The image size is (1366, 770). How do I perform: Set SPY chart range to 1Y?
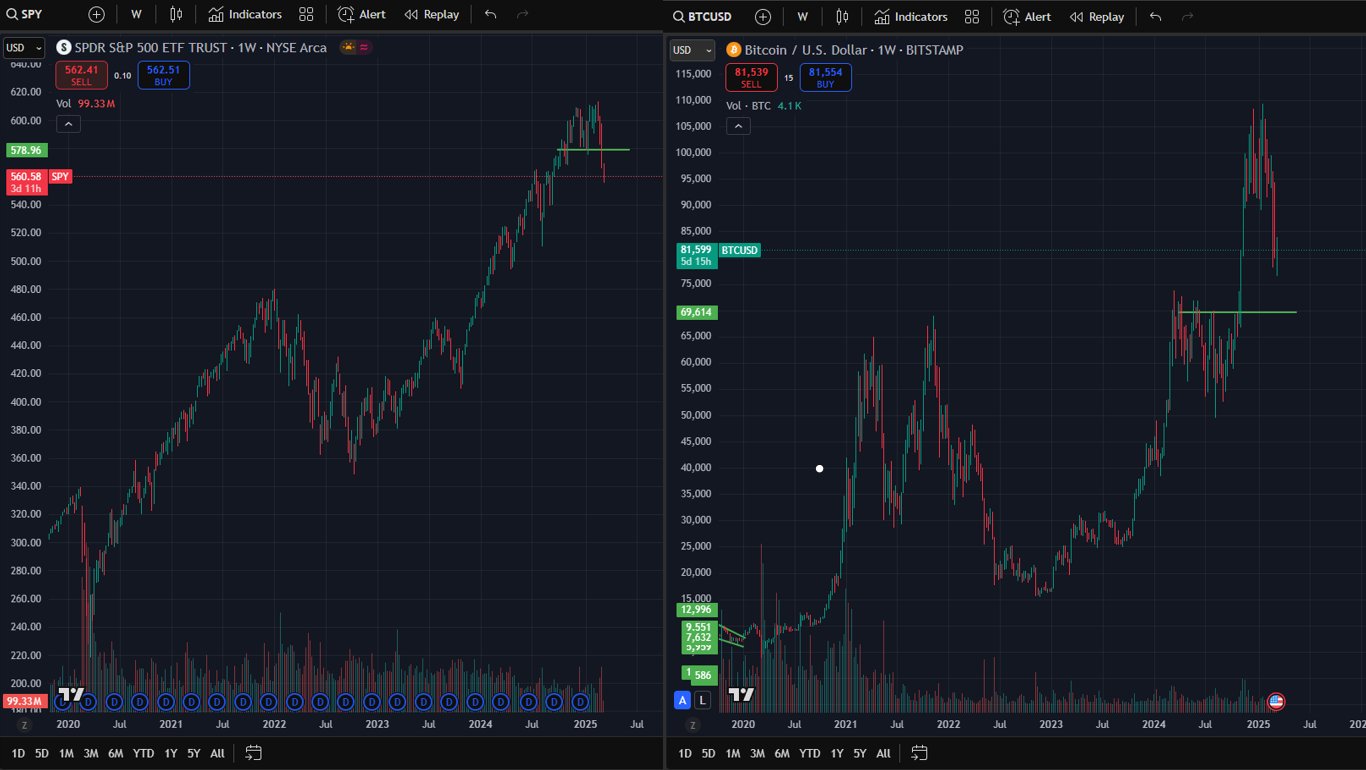[x=171, y=753]
